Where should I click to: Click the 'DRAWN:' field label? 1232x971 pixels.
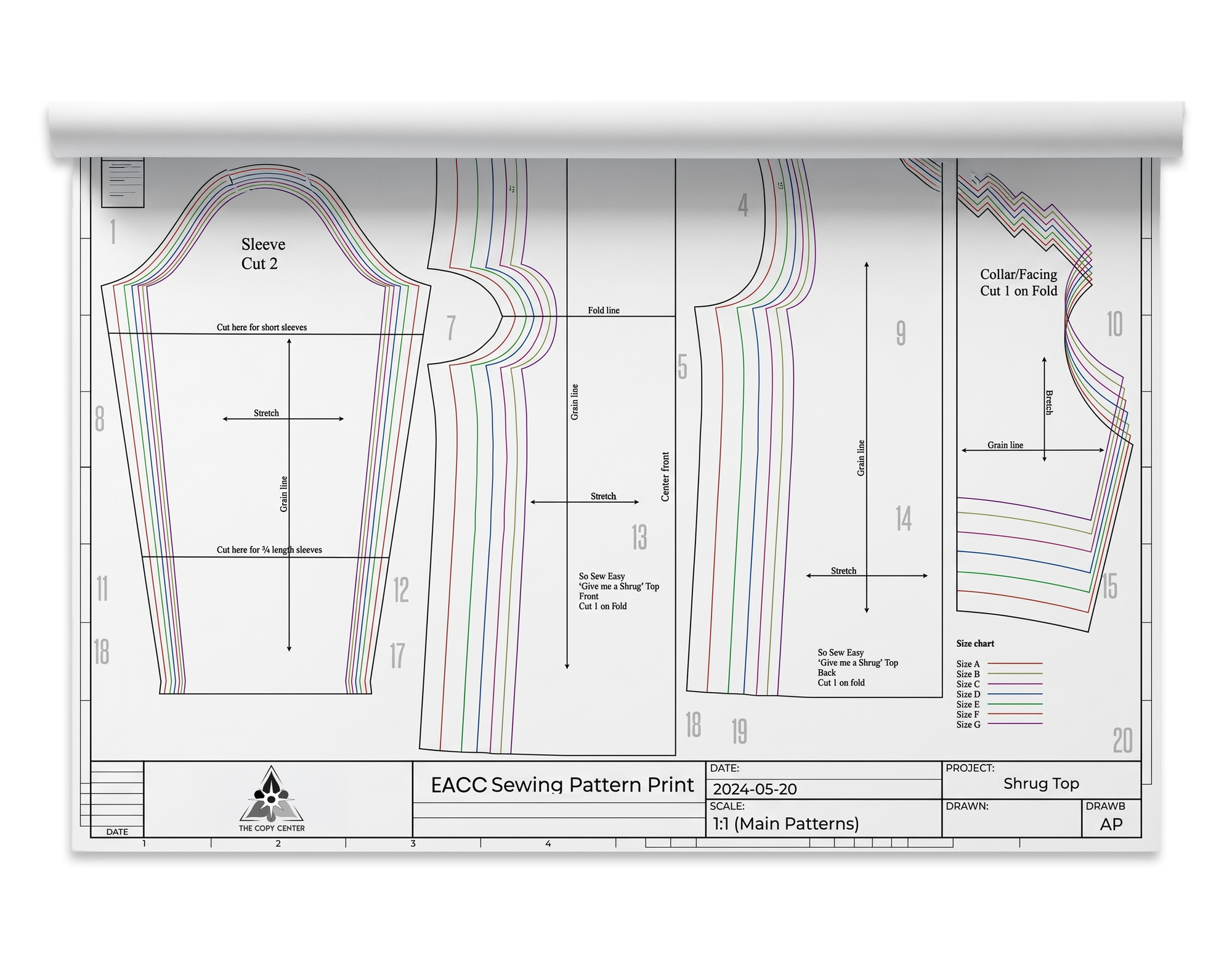tap(967, 806)
